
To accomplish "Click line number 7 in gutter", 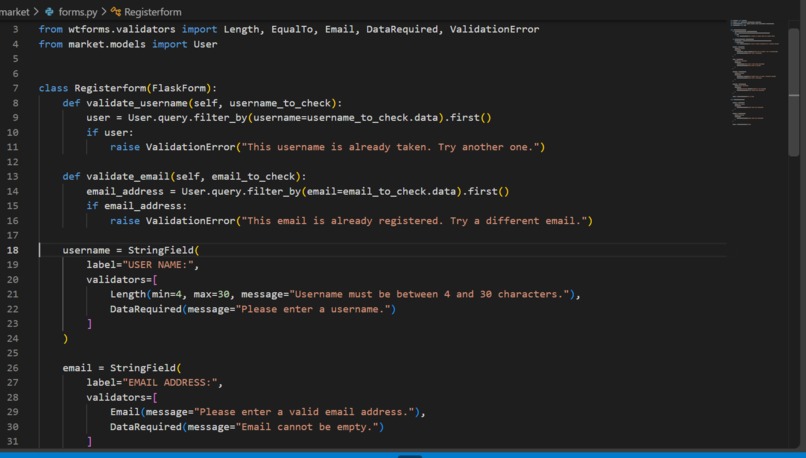I will [x=15, y=88].
